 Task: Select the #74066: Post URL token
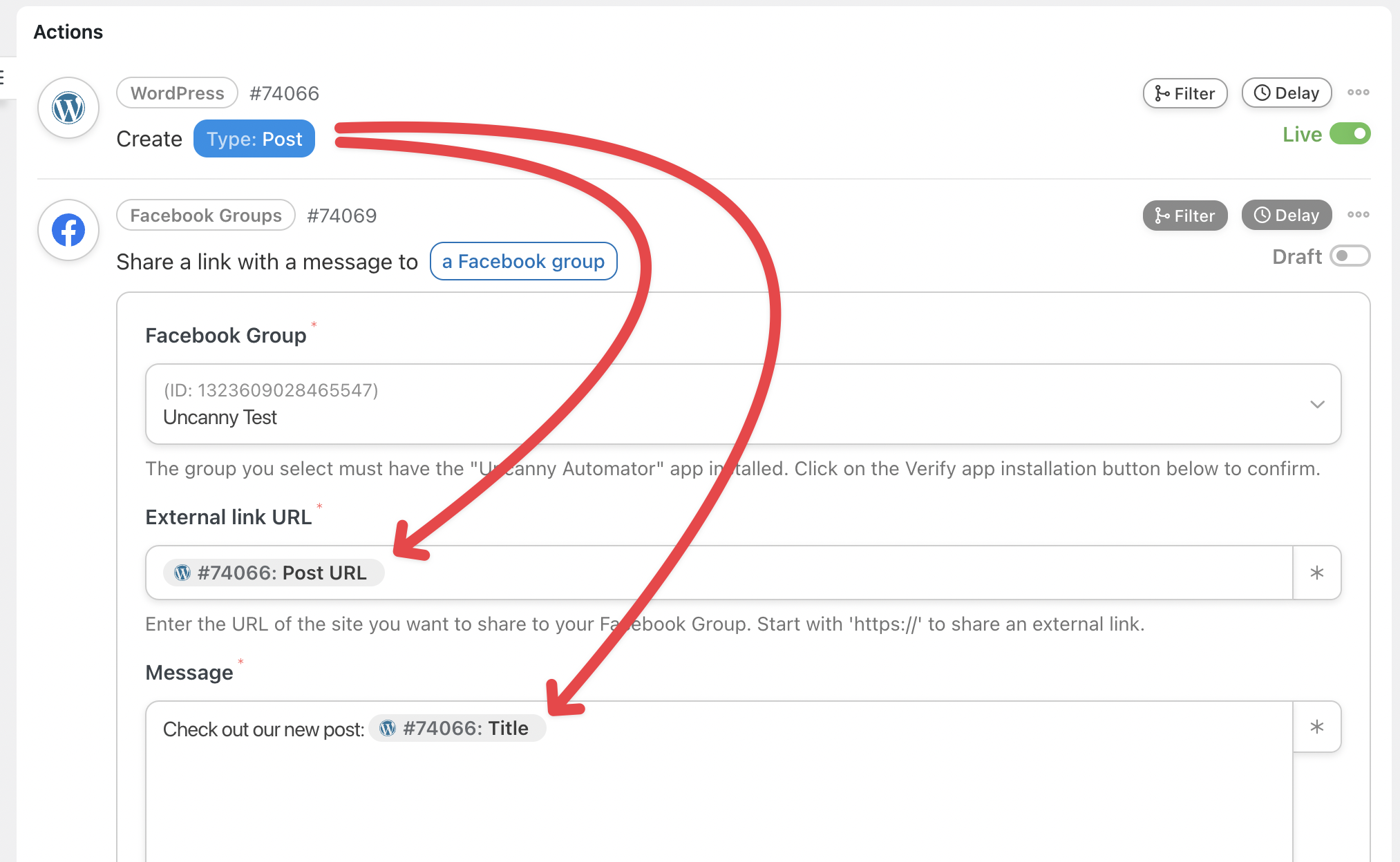[274, 573]
